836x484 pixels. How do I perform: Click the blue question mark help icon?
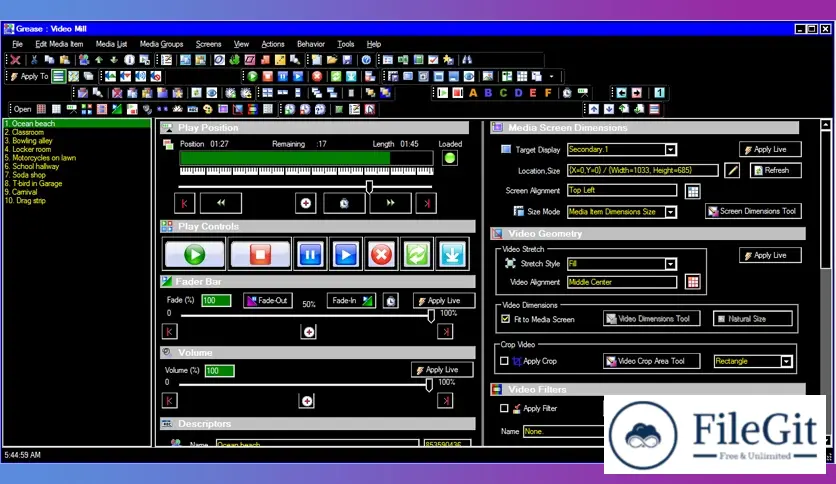coord(366,60)
